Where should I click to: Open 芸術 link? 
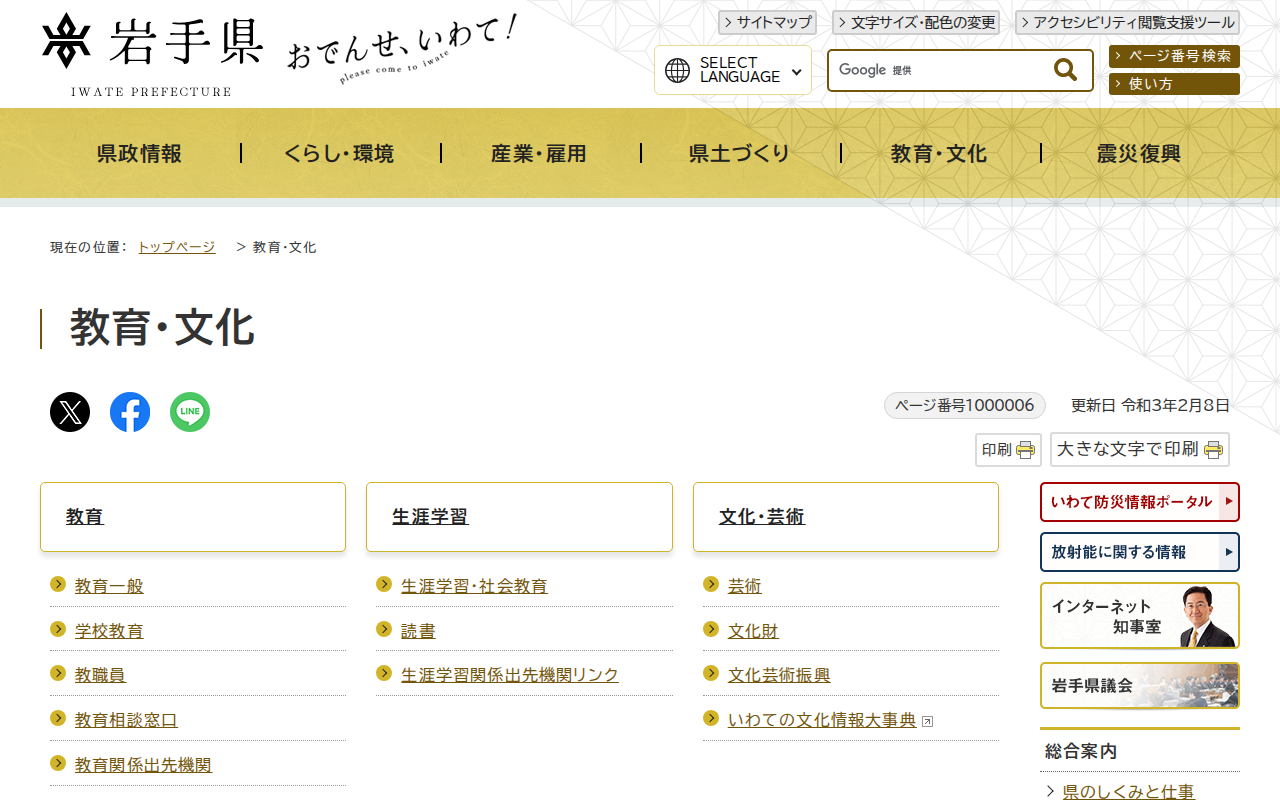pos(745,586)
